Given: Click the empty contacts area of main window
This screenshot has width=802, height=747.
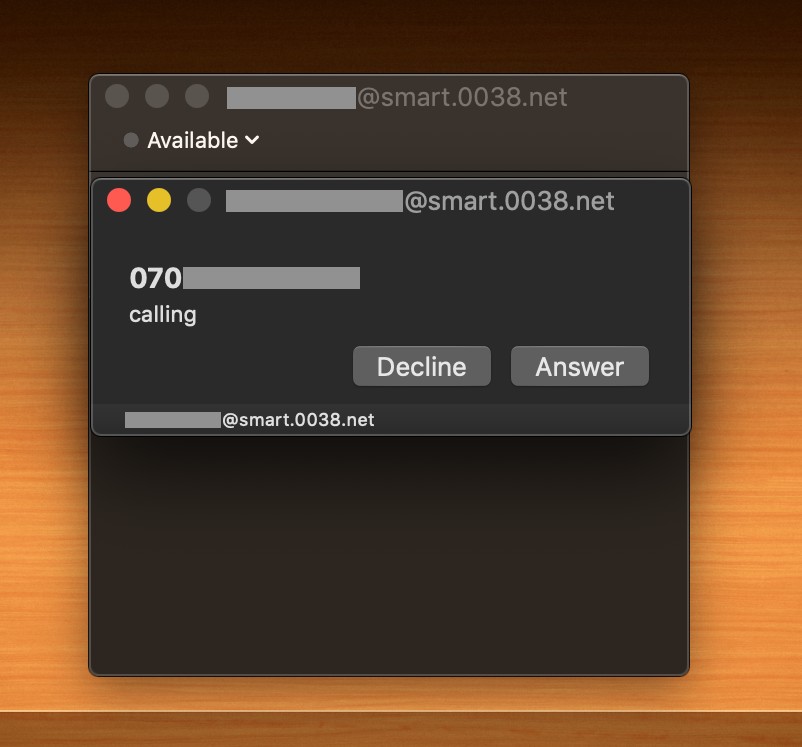Looking at the screenshot, I should pyautogui.click(x=389, y=555).
